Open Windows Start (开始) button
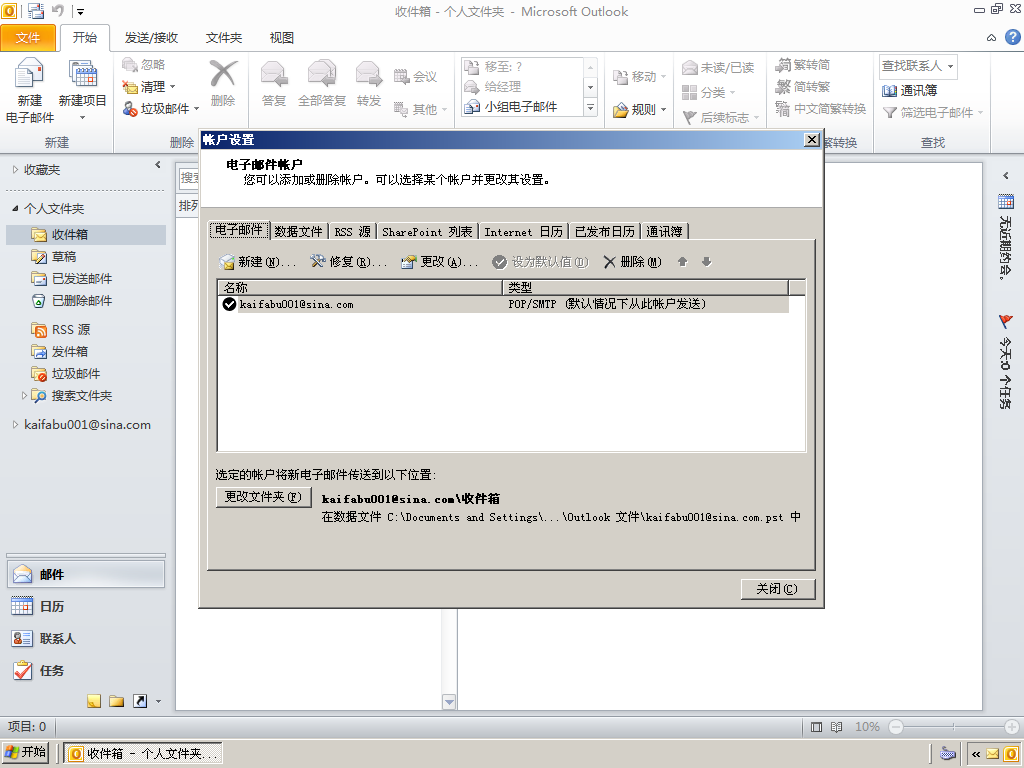This screenshot has width=1024, height=768. (25, 753)
